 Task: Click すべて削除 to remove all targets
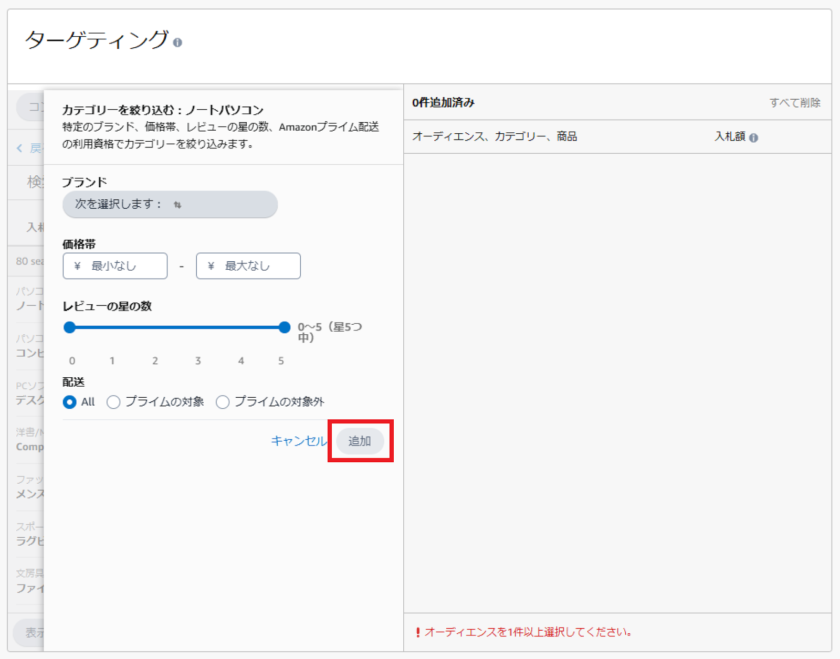(x=795, y=103)
